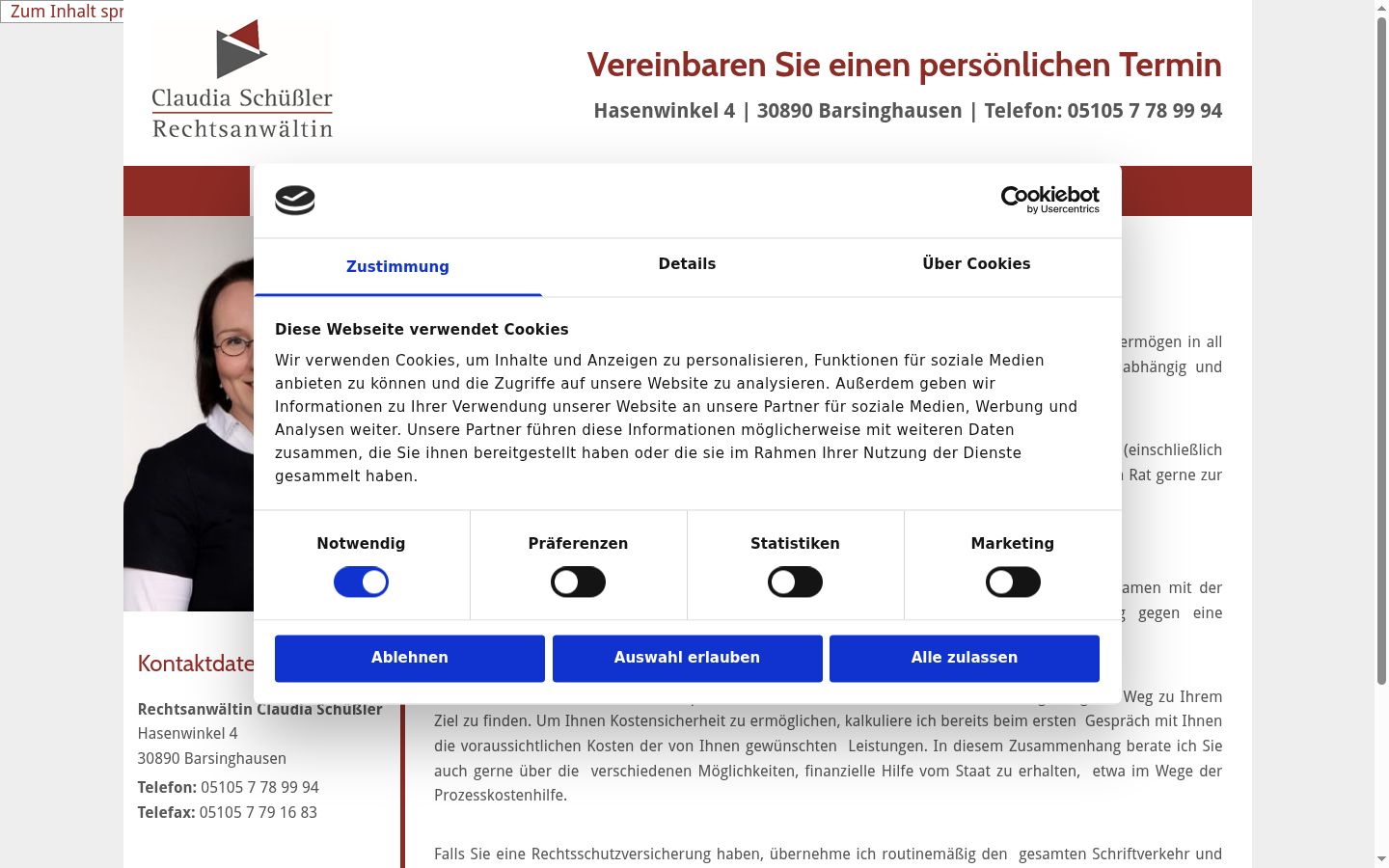Click the lawyer portrait photo
Image resolution: width=1389 pixels, height=868 pixels.
pyautogui.click(x=189, y=414)
